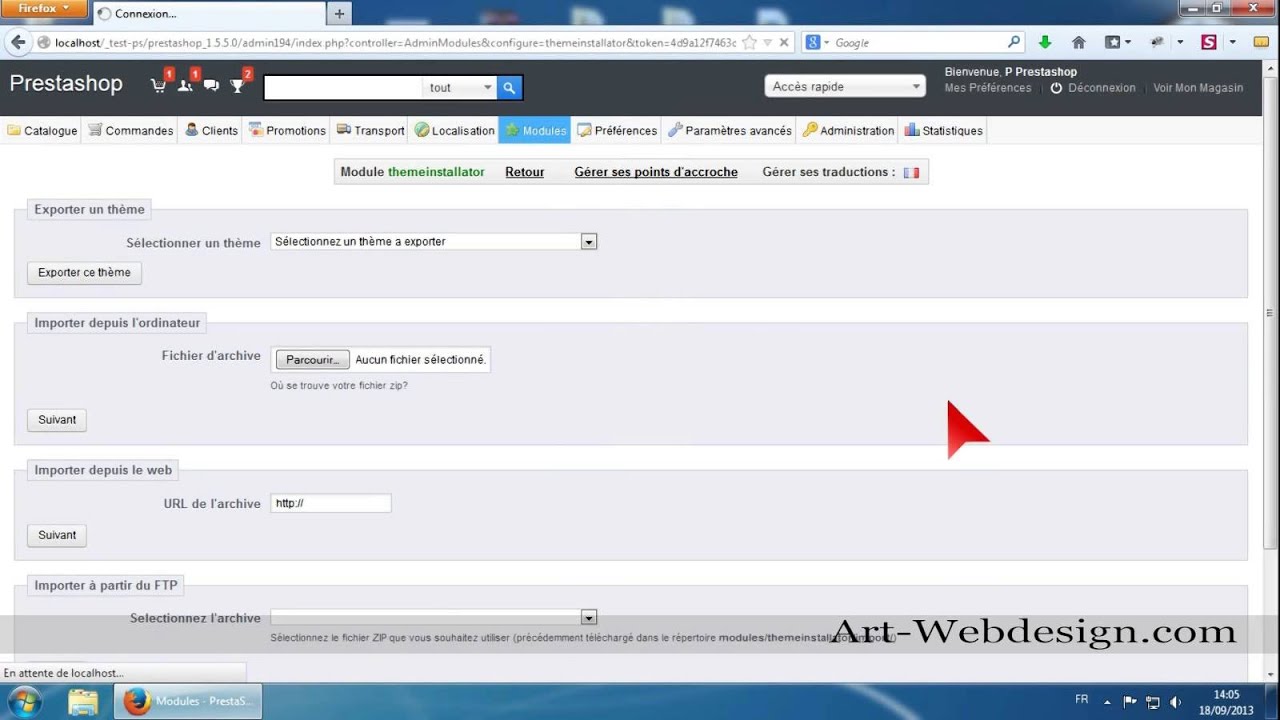This screenshot has width=1280, height=720.
Task: Open the theme to export dropdown
Action: 434,242
